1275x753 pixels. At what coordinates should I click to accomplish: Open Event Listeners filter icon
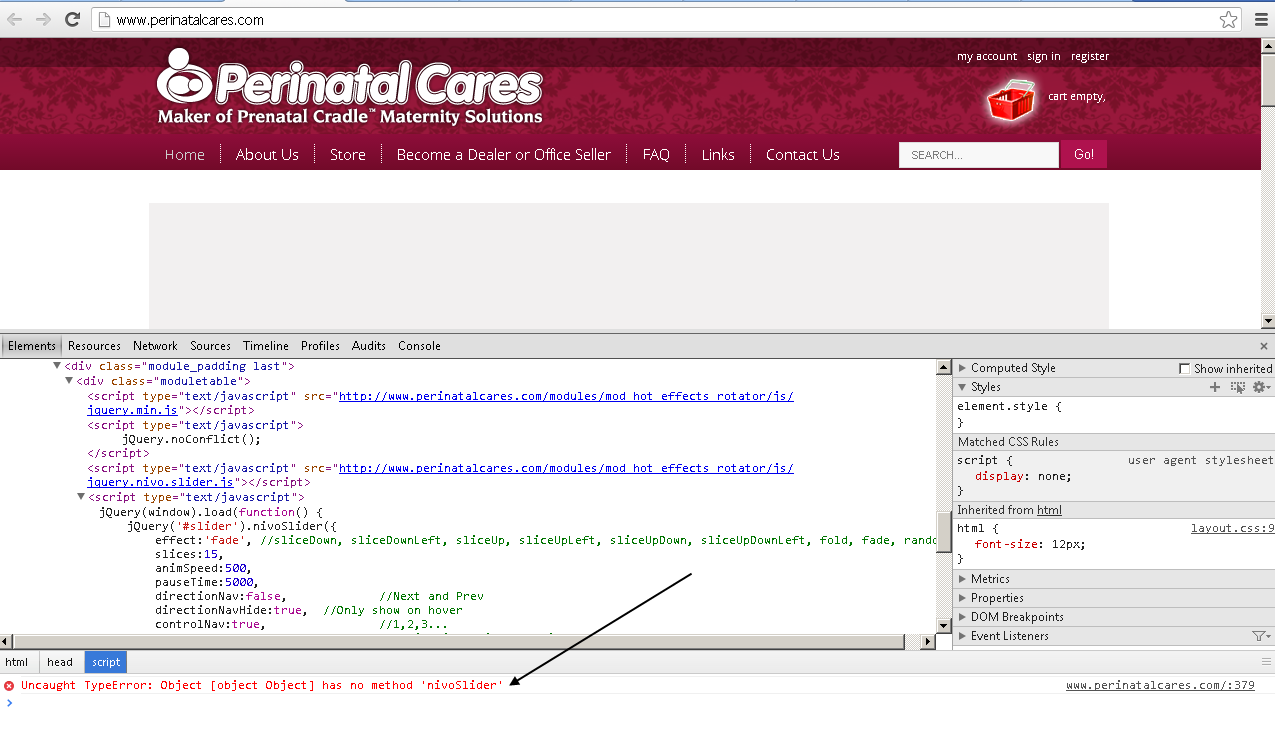pos(1260,636)
